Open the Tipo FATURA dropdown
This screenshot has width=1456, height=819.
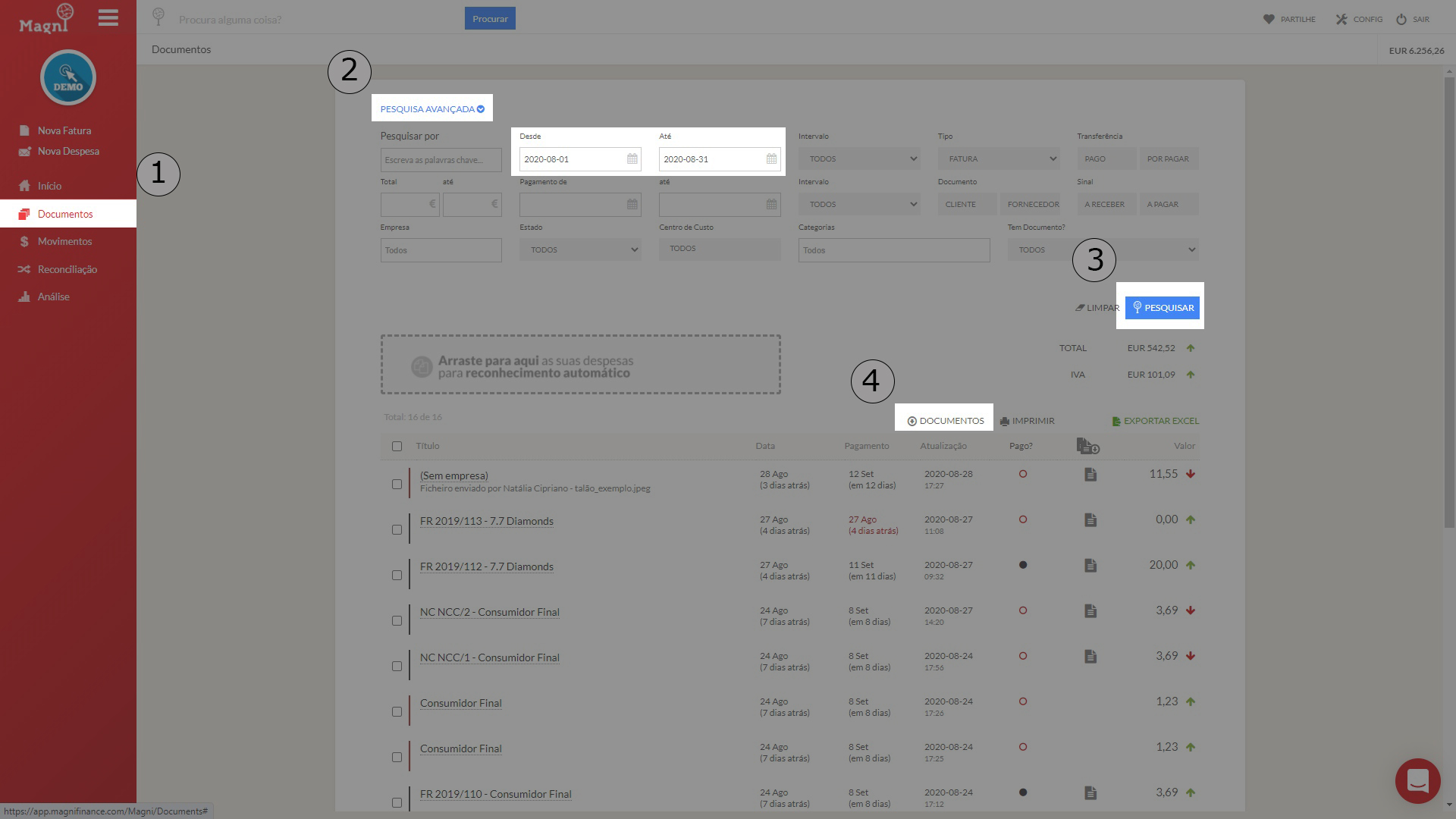tap(999, 159)
